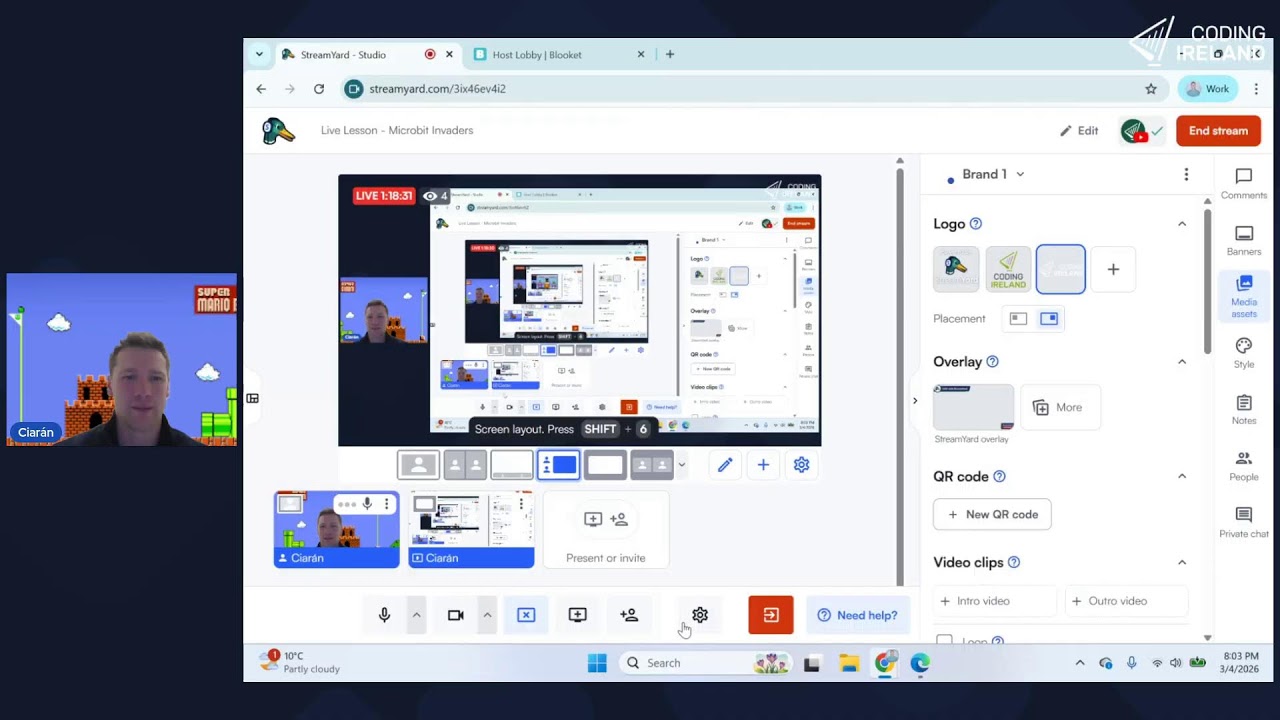The height and width of the screenshot is (720, 1280).
Task: Add an Intro video
Action: 994,601
